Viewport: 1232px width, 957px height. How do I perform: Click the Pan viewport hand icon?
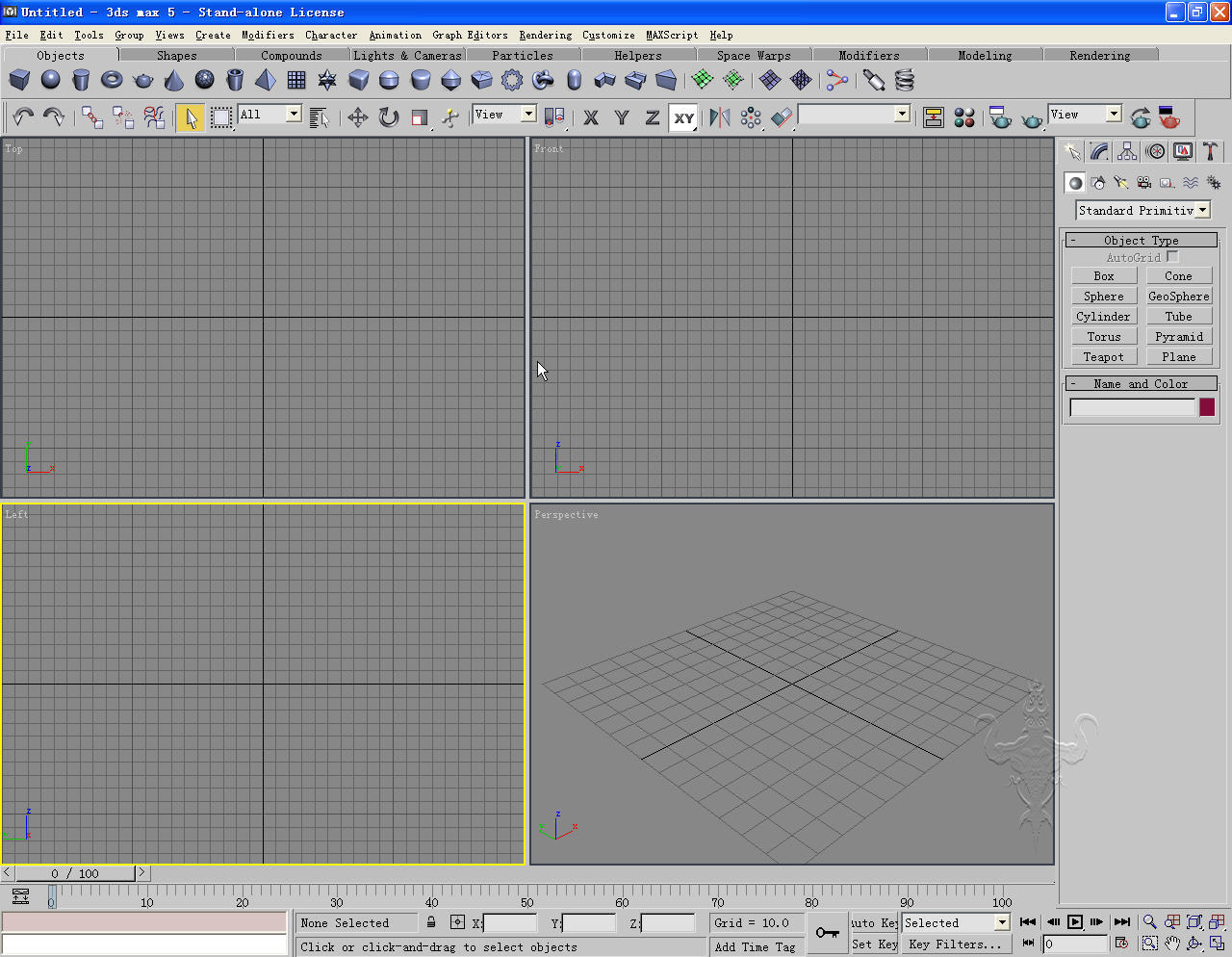[1171, 944]
